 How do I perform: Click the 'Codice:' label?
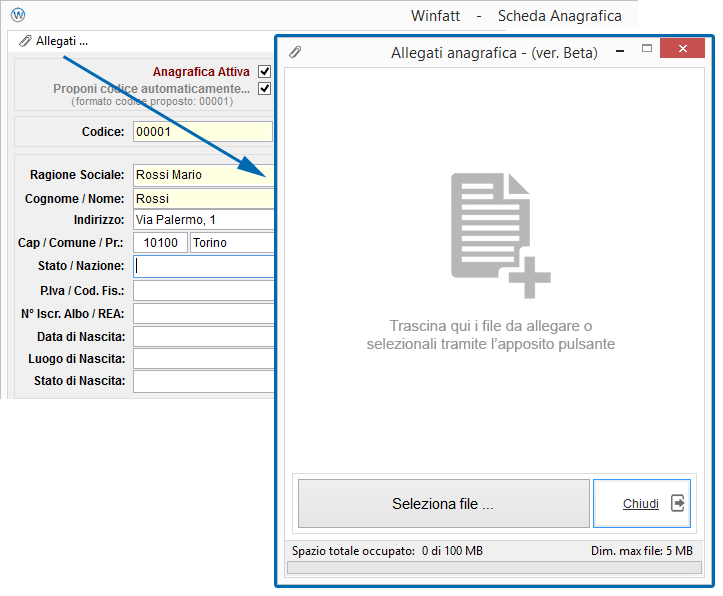tap(103, 132)
